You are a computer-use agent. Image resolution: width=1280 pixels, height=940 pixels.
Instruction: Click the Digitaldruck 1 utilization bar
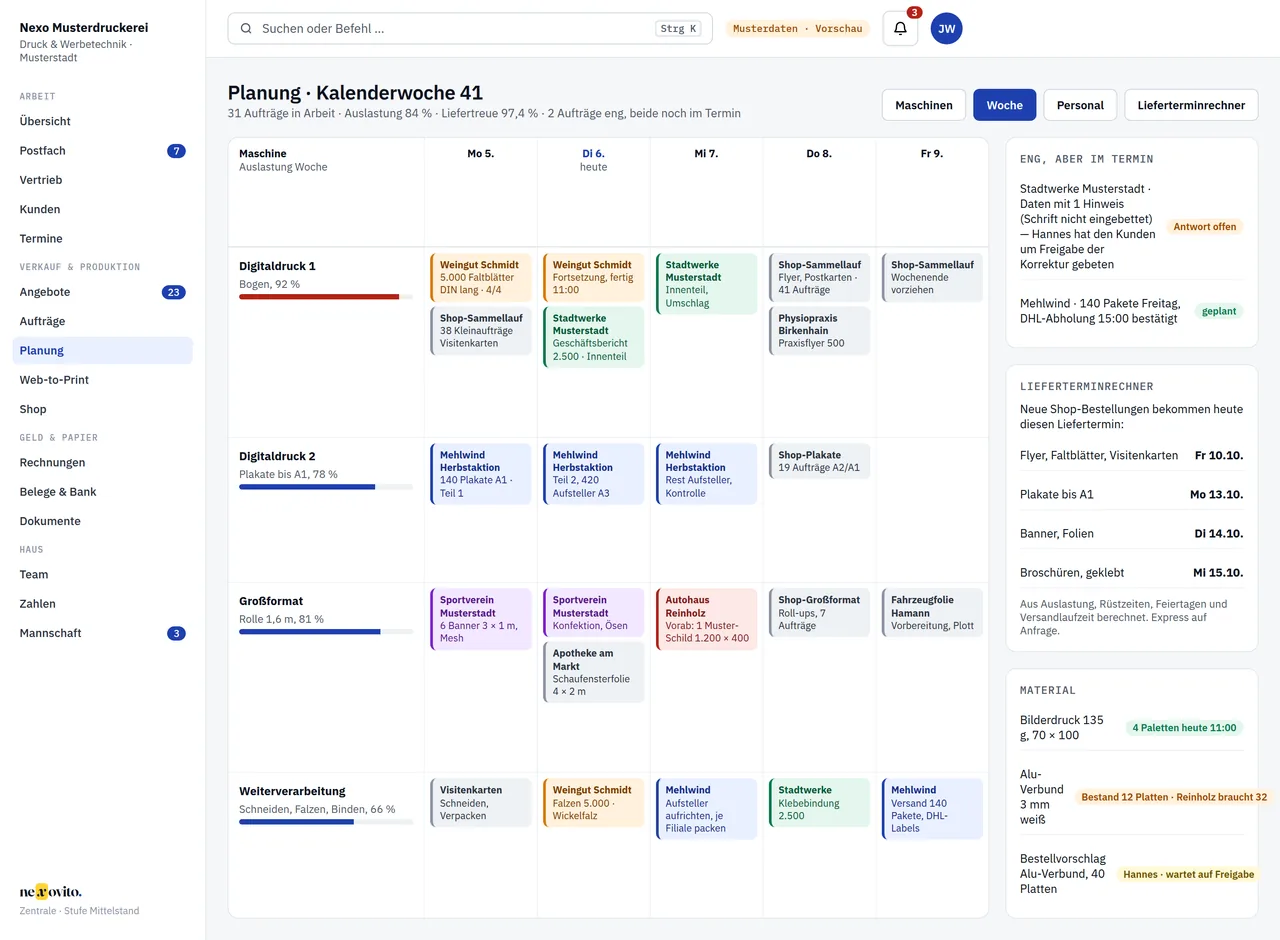coord(326,297)
